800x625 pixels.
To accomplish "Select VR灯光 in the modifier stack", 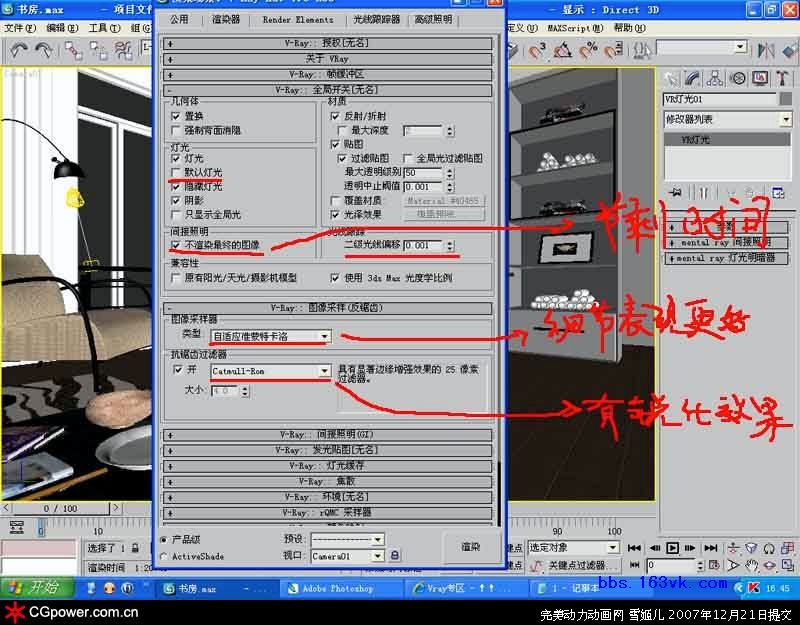I will [x=727, y=140].
